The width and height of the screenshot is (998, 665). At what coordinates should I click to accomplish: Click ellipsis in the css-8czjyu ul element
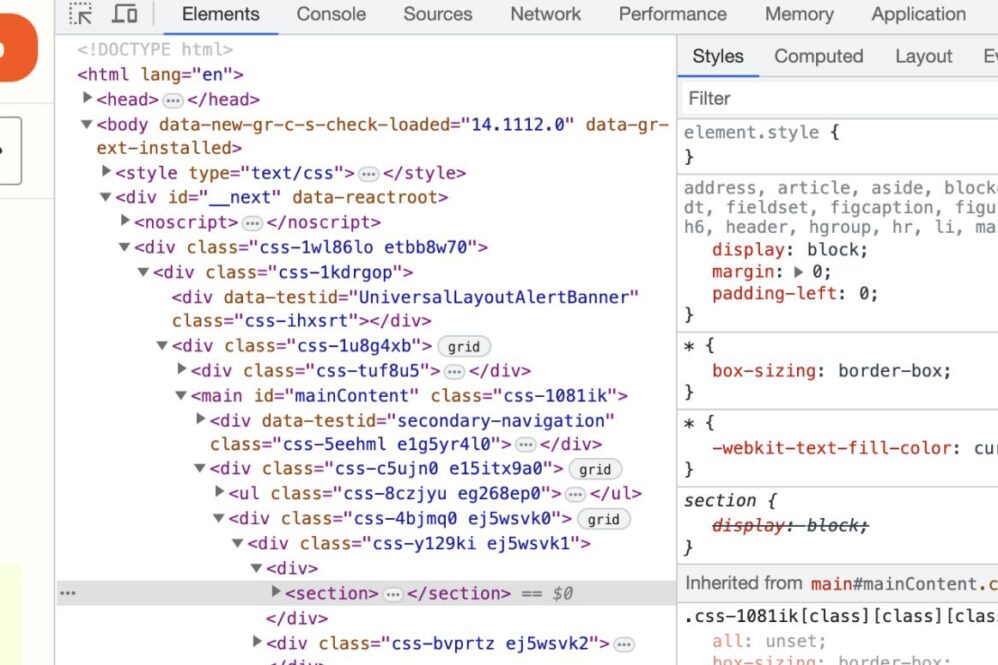tap(574, 494)
